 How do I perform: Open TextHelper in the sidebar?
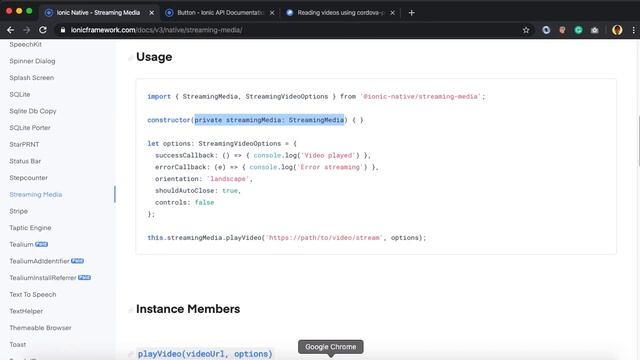point(26,311)
